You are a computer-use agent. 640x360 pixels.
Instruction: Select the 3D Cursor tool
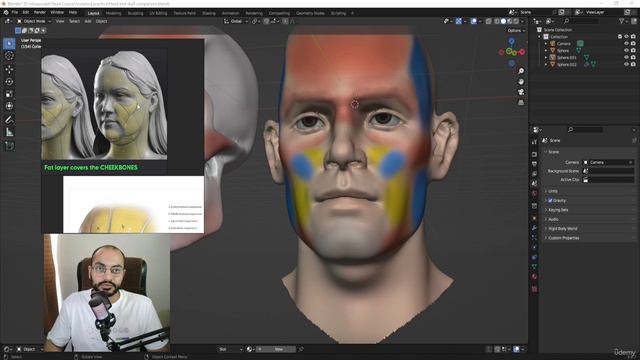click(9, 56)
